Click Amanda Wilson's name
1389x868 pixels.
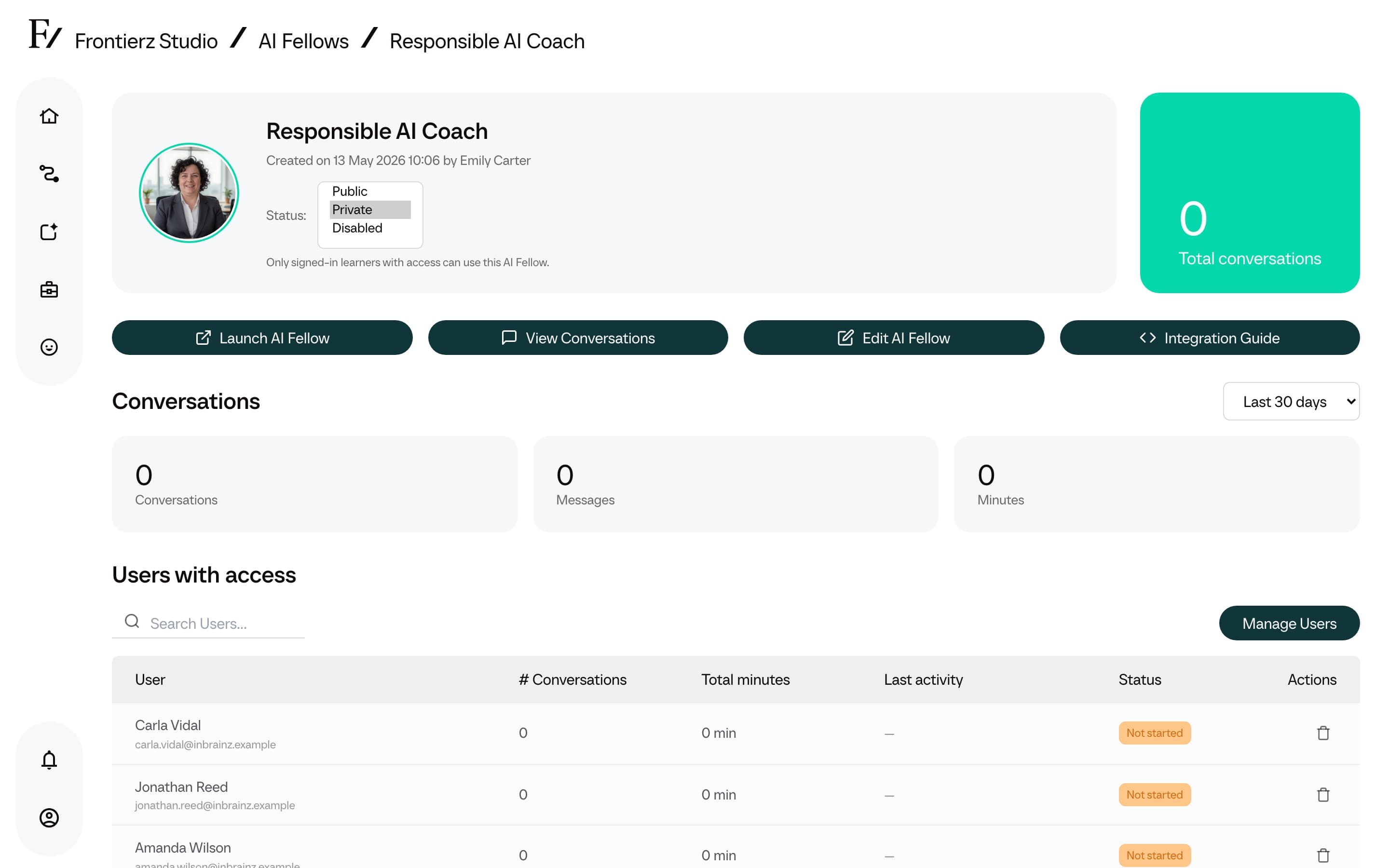coord(182,847)
